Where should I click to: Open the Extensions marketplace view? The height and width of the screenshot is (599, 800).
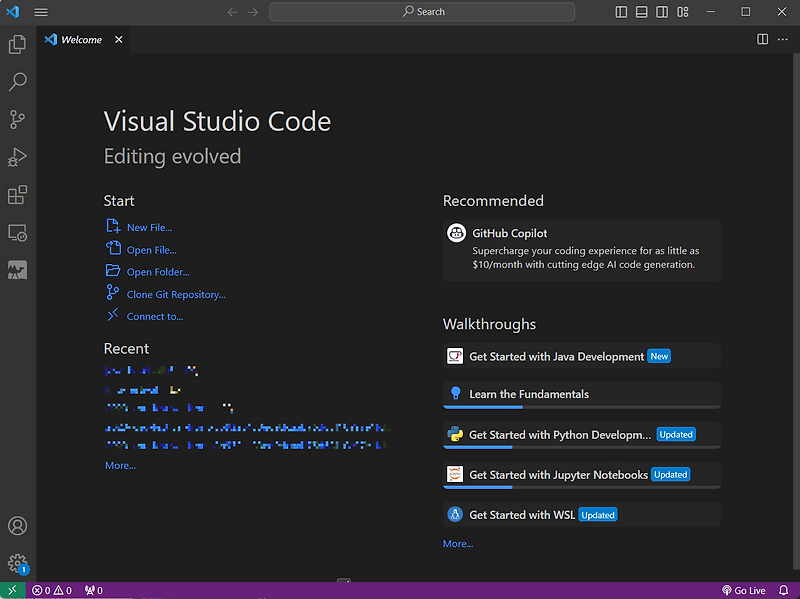[x=17, y=195]
